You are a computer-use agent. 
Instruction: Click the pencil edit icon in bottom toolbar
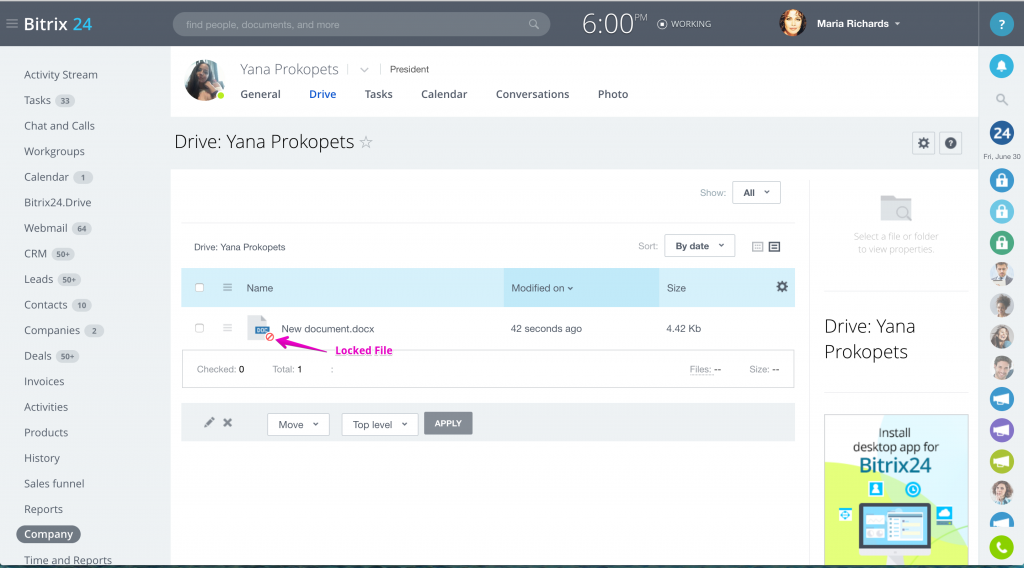point(209,422)
